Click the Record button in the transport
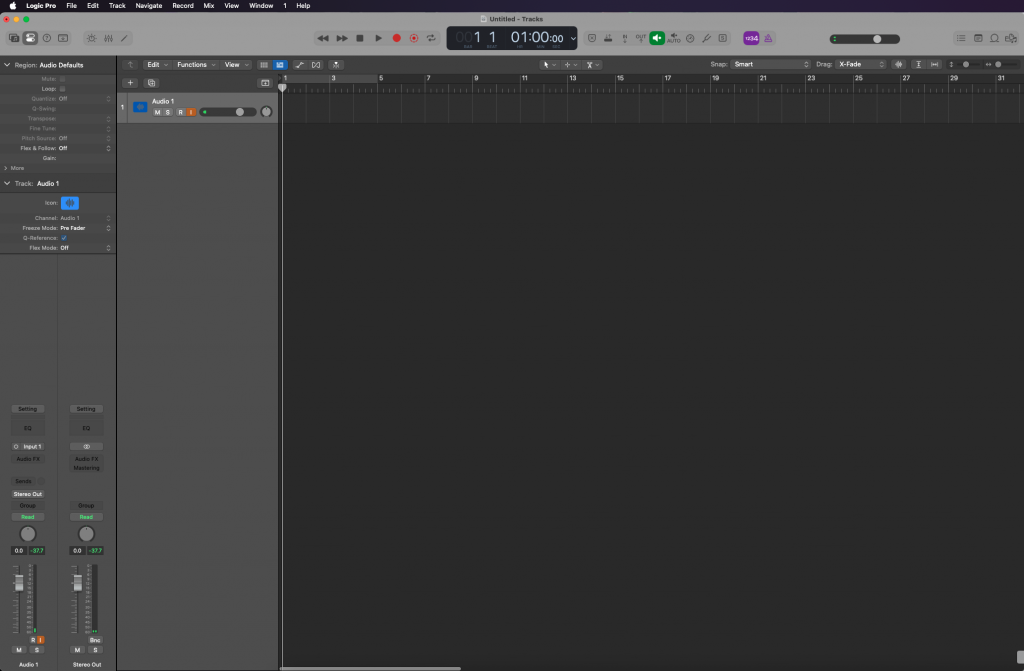1024x671 pixels. [396, 38]
